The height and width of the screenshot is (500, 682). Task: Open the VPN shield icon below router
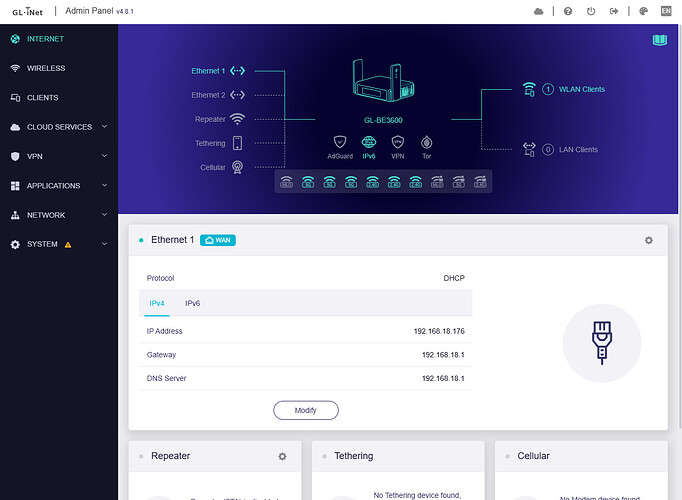tap(398, 142)
